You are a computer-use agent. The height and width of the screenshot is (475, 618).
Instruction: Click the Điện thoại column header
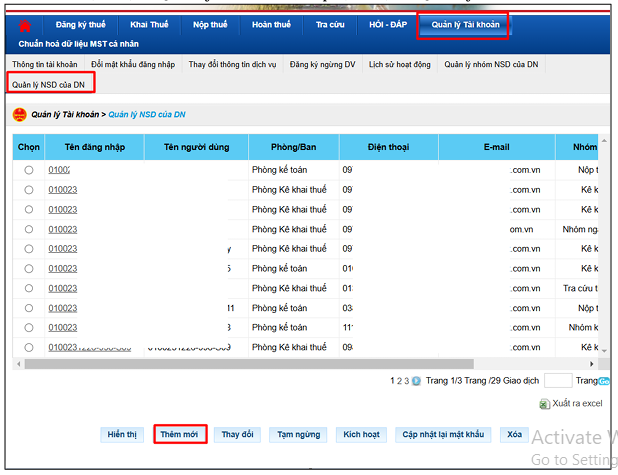click(389, 147)
